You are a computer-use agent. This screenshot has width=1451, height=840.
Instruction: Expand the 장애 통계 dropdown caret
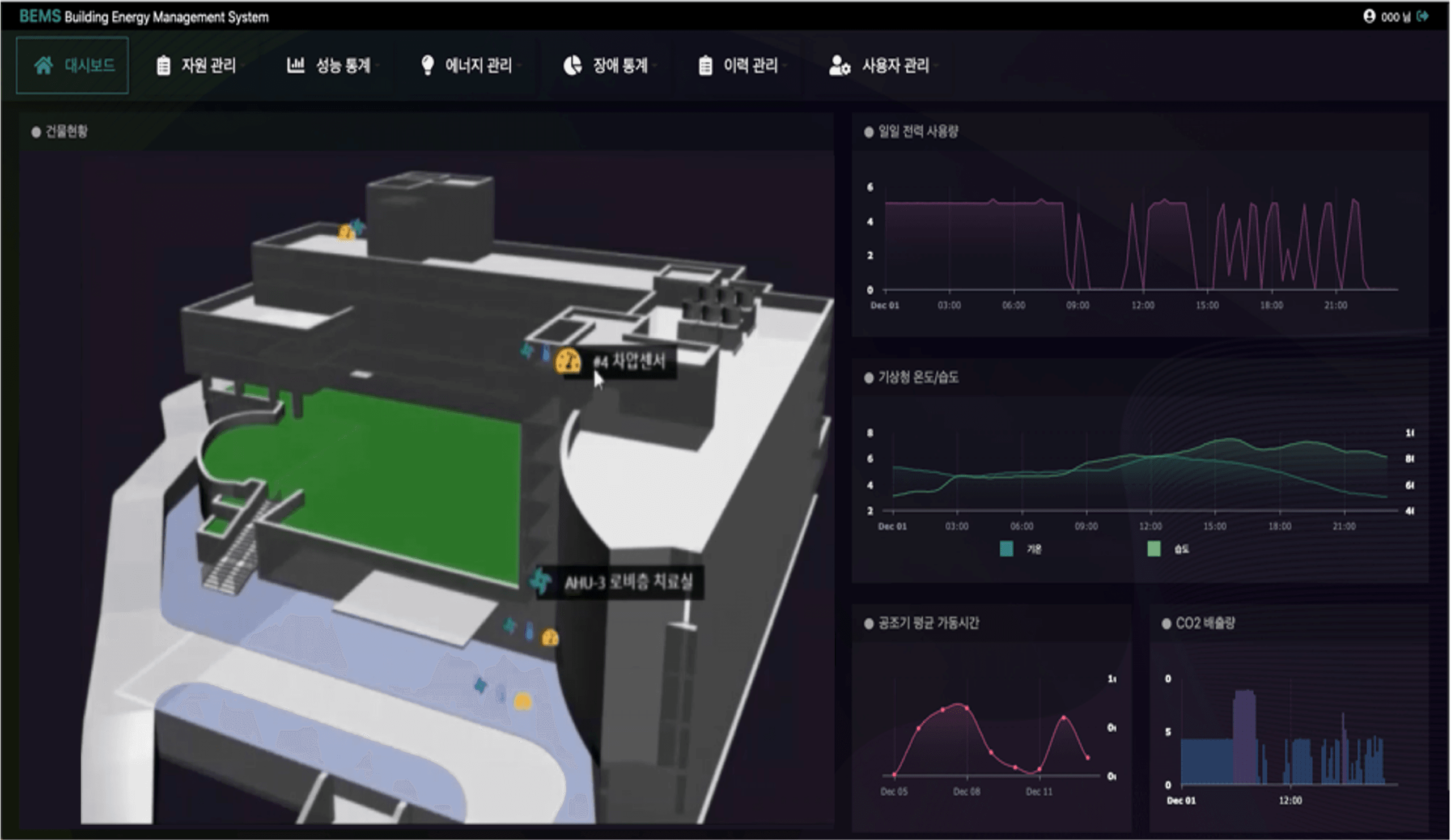pos(655,66)
